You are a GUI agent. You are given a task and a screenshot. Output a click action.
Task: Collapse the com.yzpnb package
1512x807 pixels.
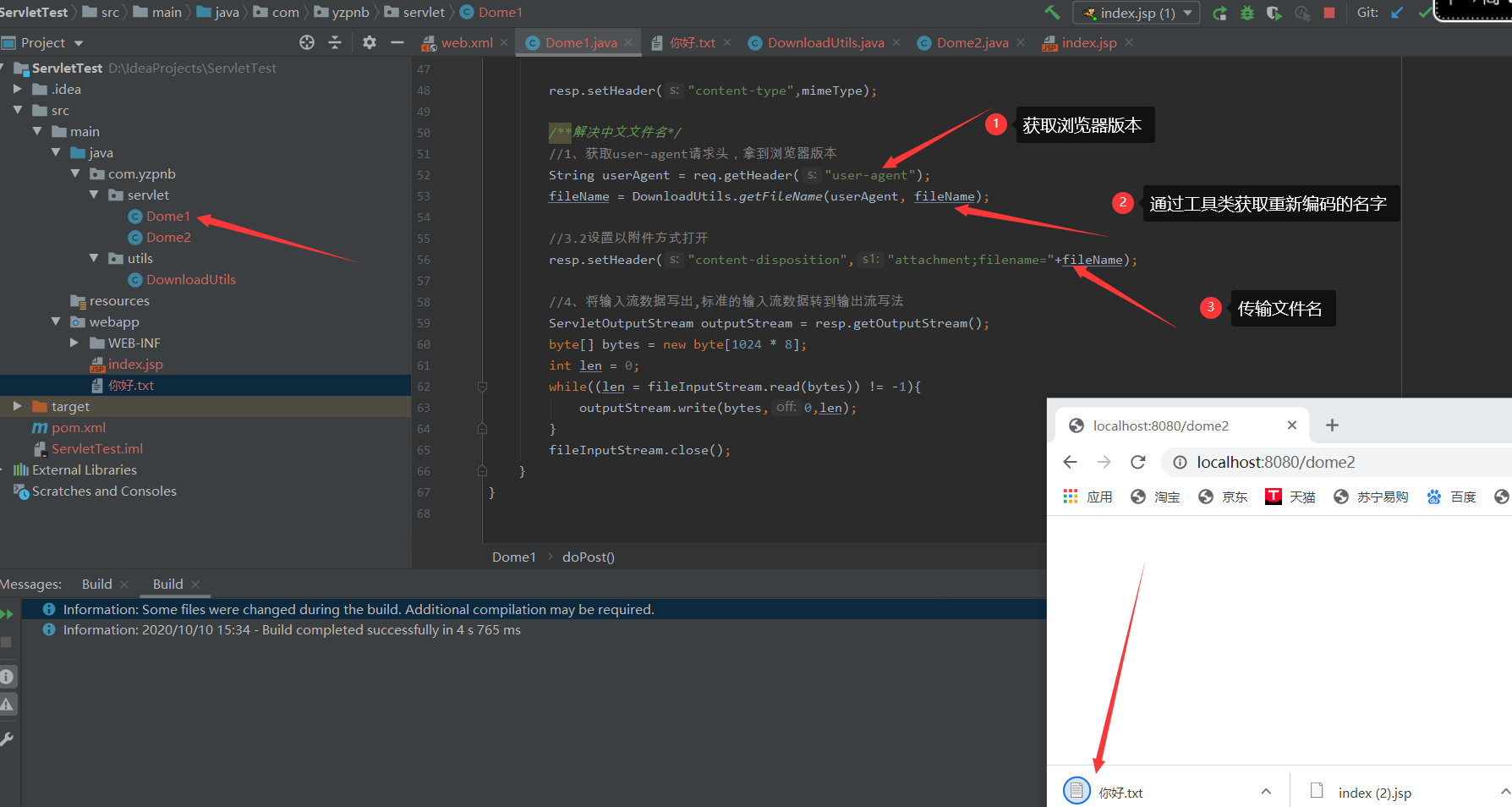(74, 173)
